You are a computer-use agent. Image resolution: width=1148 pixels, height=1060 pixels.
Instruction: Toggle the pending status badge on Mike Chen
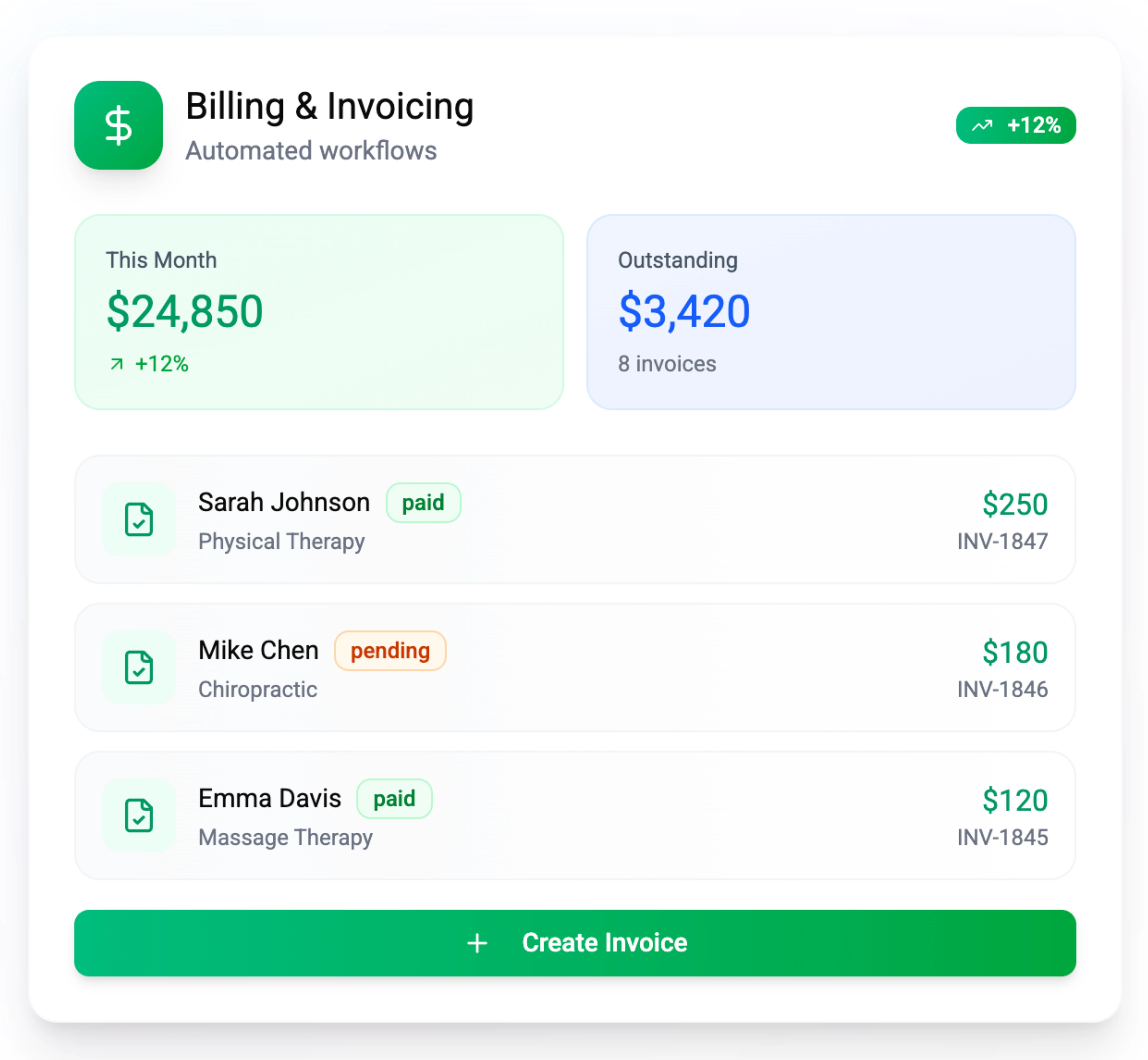click(390, 651)
